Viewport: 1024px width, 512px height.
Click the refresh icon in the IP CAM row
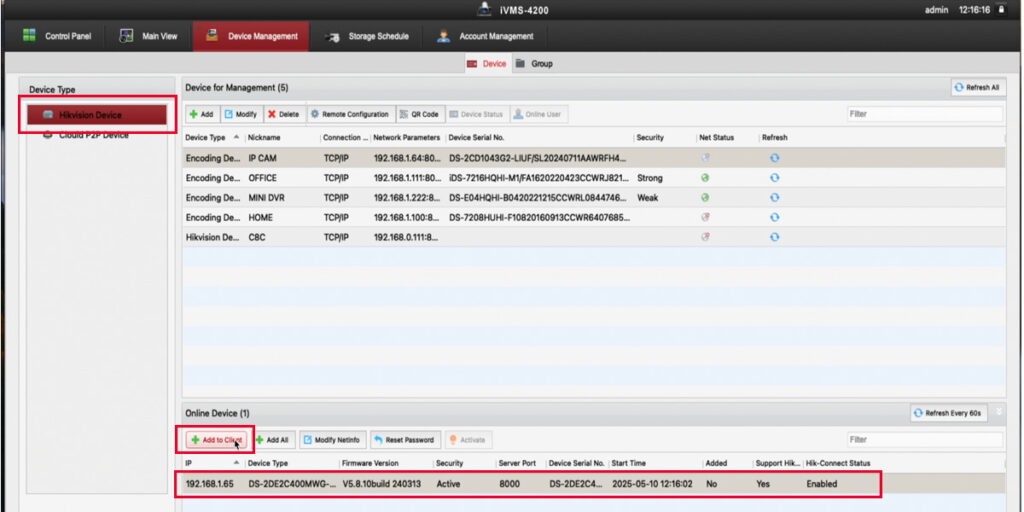pyautogui.click(x=774, y=158)
